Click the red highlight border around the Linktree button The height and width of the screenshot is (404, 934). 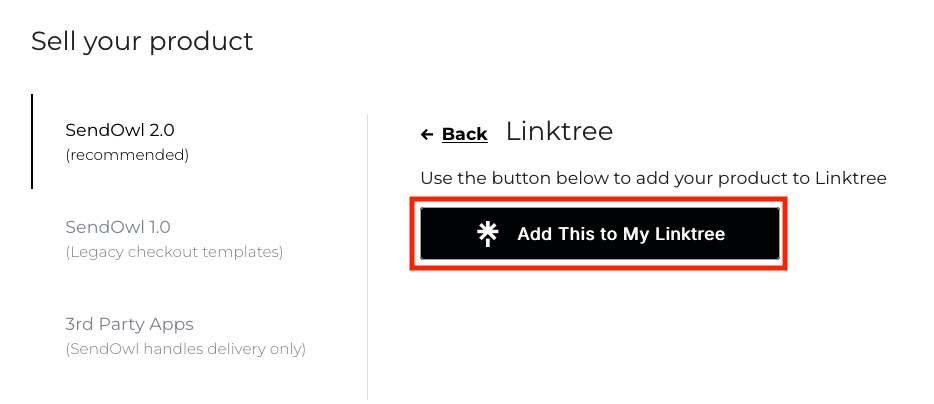click(x=599, y=200)
